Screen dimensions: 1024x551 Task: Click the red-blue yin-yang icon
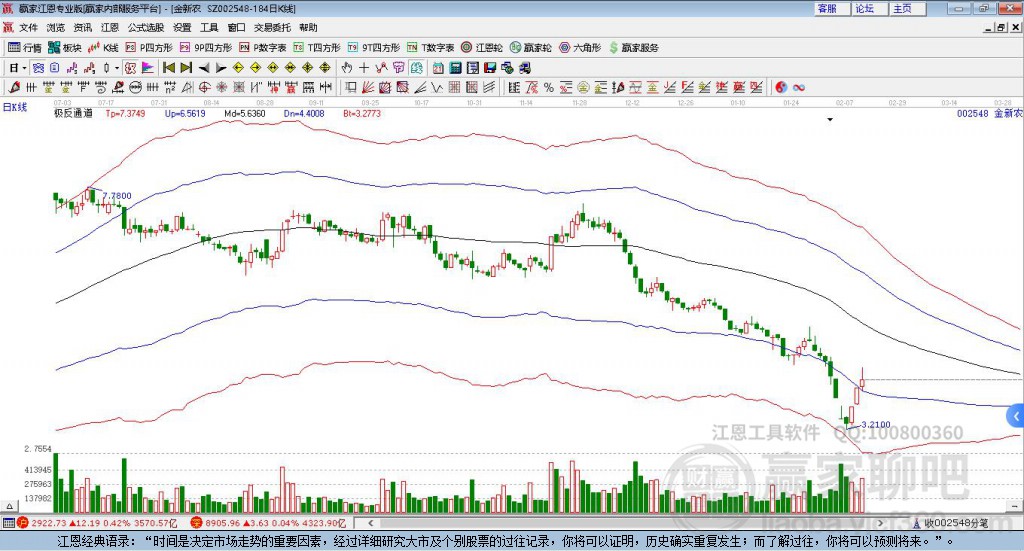[781, 87]
